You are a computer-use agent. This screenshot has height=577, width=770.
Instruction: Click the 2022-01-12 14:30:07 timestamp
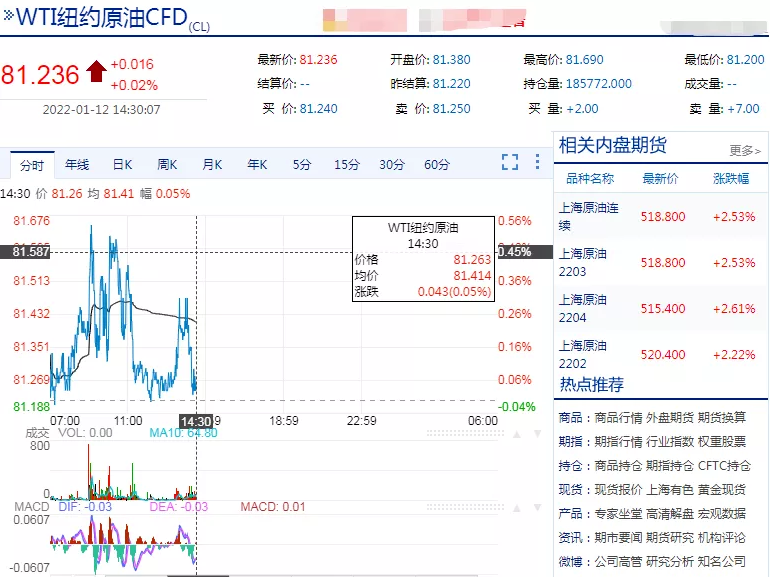point(102,110)
